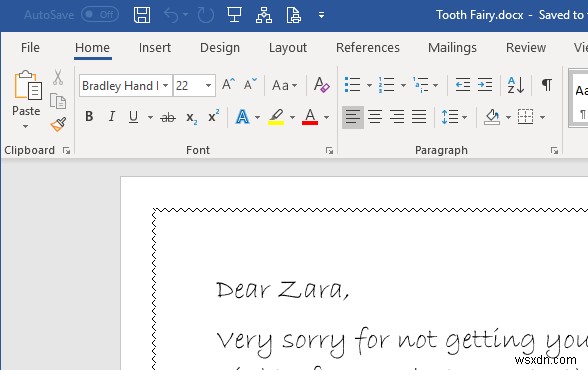The width and height of the screenshot is (588, 370).
Task: Switch to the Insert tab
Action: (x=154, y=48)
